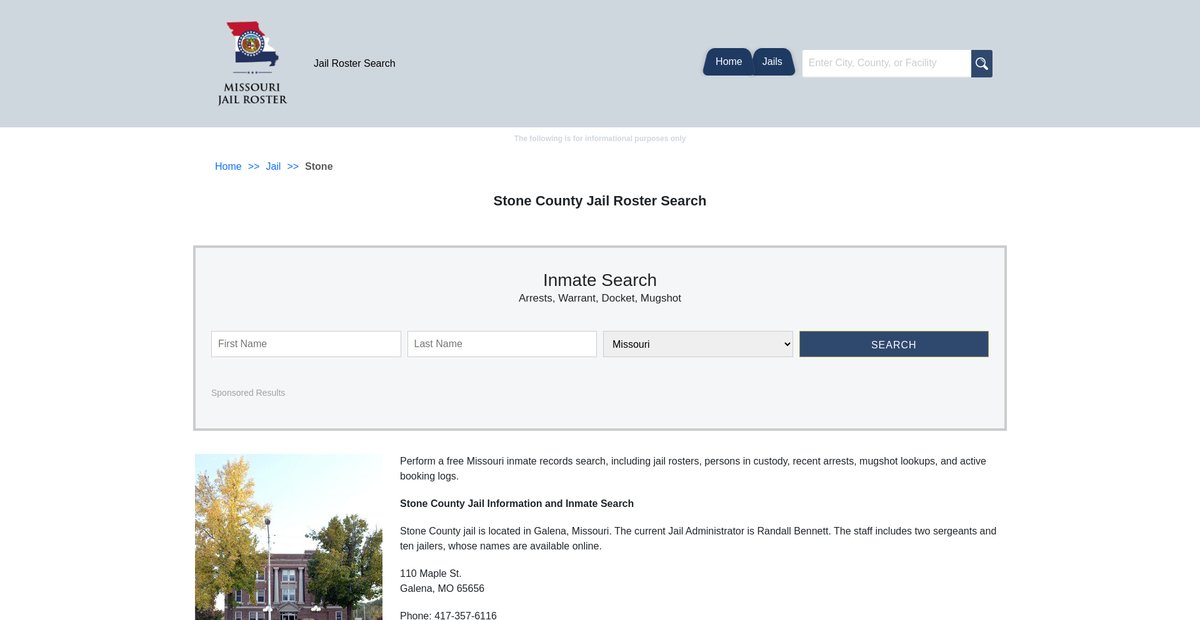Go to Jail breadcrumb link
Image resolution: width=1200 pixels, height=620 pixels.
pos(273,166)
